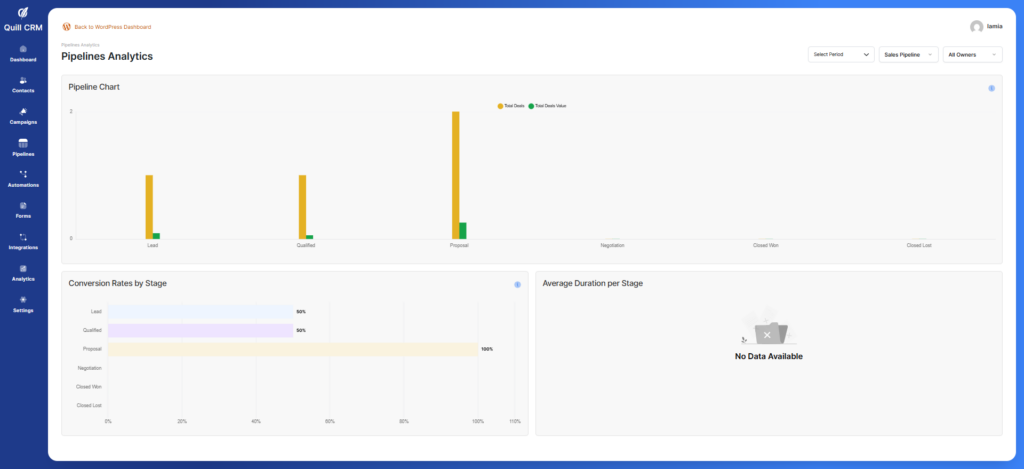Open the Select Period dropdown

pyautogui.click(x=841, y=54)
